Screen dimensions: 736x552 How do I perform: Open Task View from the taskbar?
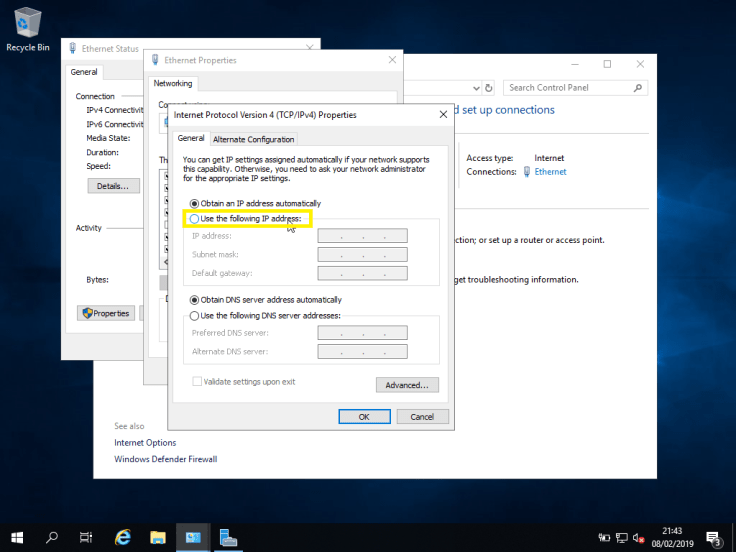86,537
